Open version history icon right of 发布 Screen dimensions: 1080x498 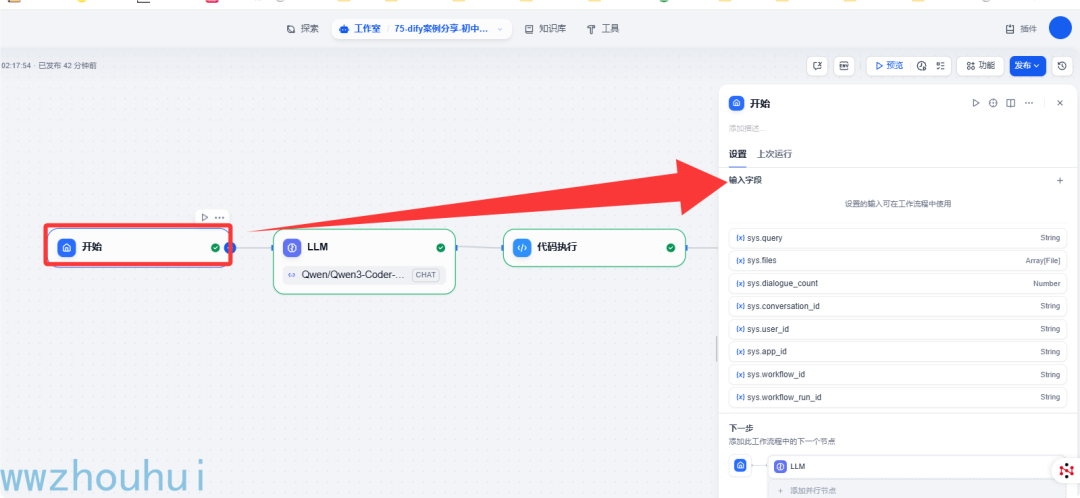[1061, 66]
